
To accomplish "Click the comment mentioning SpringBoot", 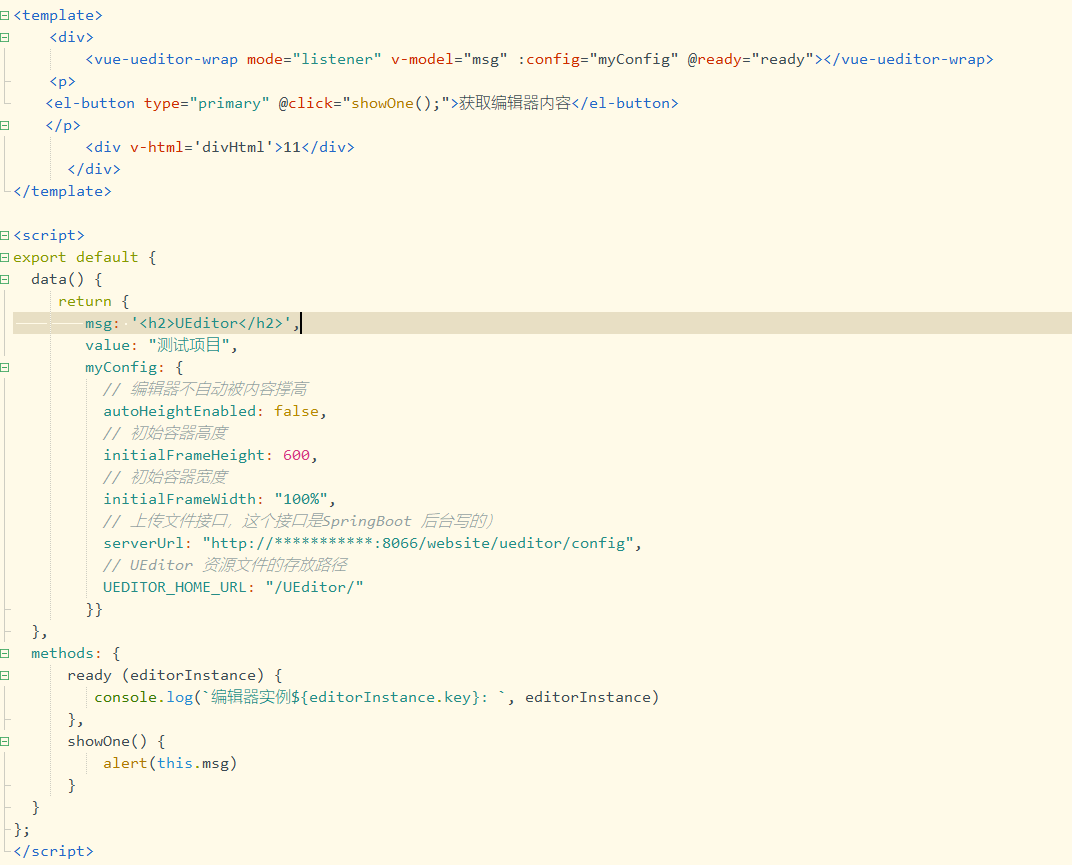I will [298, 521].
